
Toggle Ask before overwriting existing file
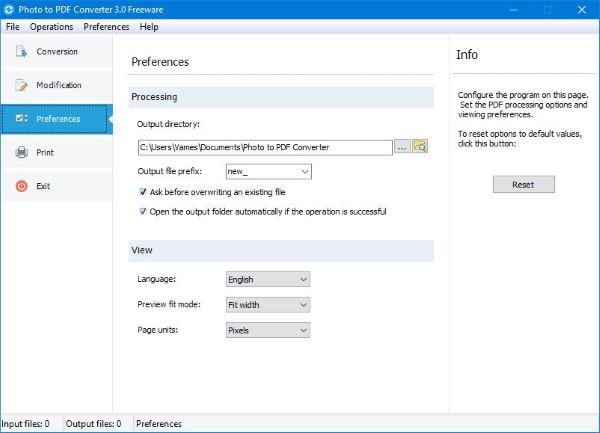coord(143,192)
